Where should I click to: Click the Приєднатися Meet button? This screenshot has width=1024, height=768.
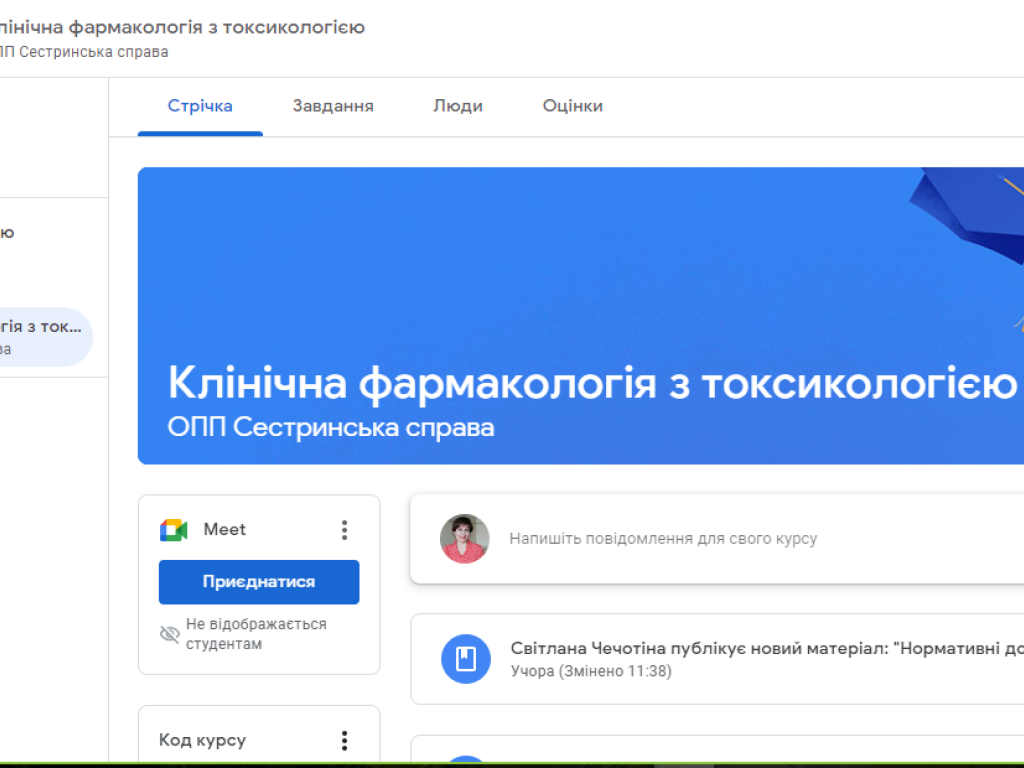259,582
